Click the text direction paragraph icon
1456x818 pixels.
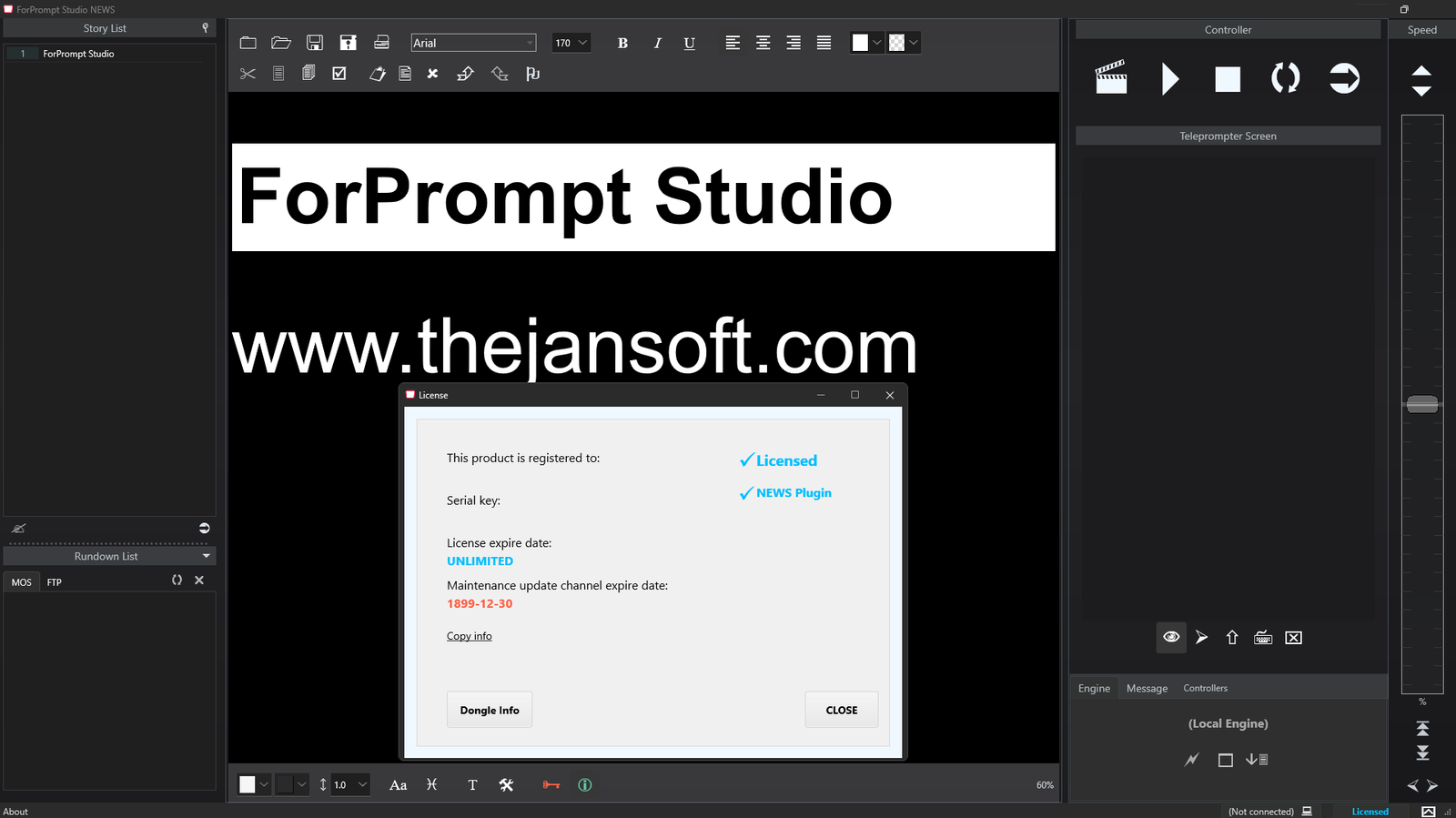pos(533,74)
